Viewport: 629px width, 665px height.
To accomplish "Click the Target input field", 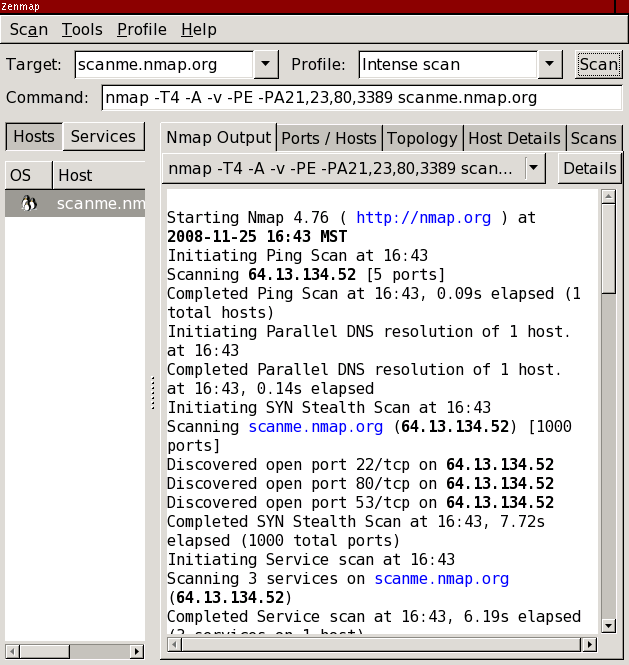I will pyautogui.click(x=164, y=64).
